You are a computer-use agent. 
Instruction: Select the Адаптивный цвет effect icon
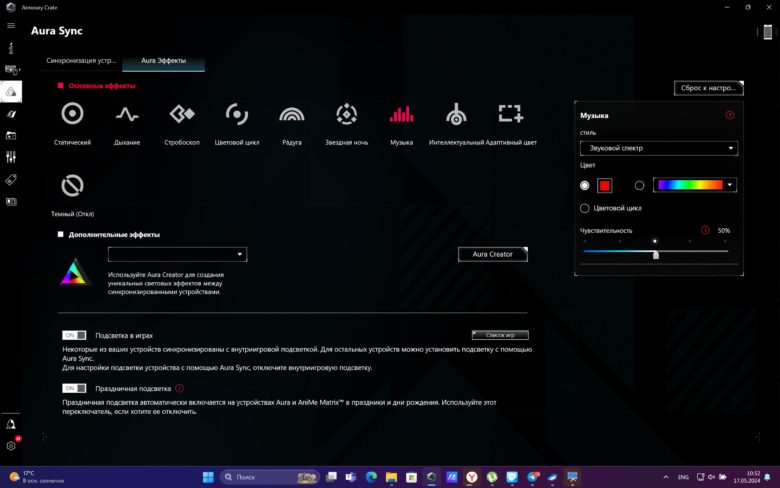[x=511, y=113]
